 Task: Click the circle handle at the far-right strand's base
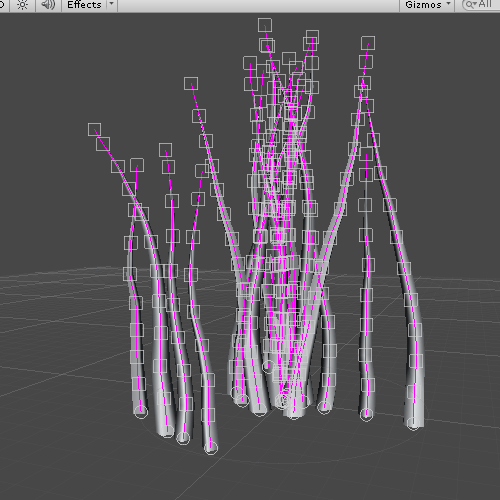[413, 424]
